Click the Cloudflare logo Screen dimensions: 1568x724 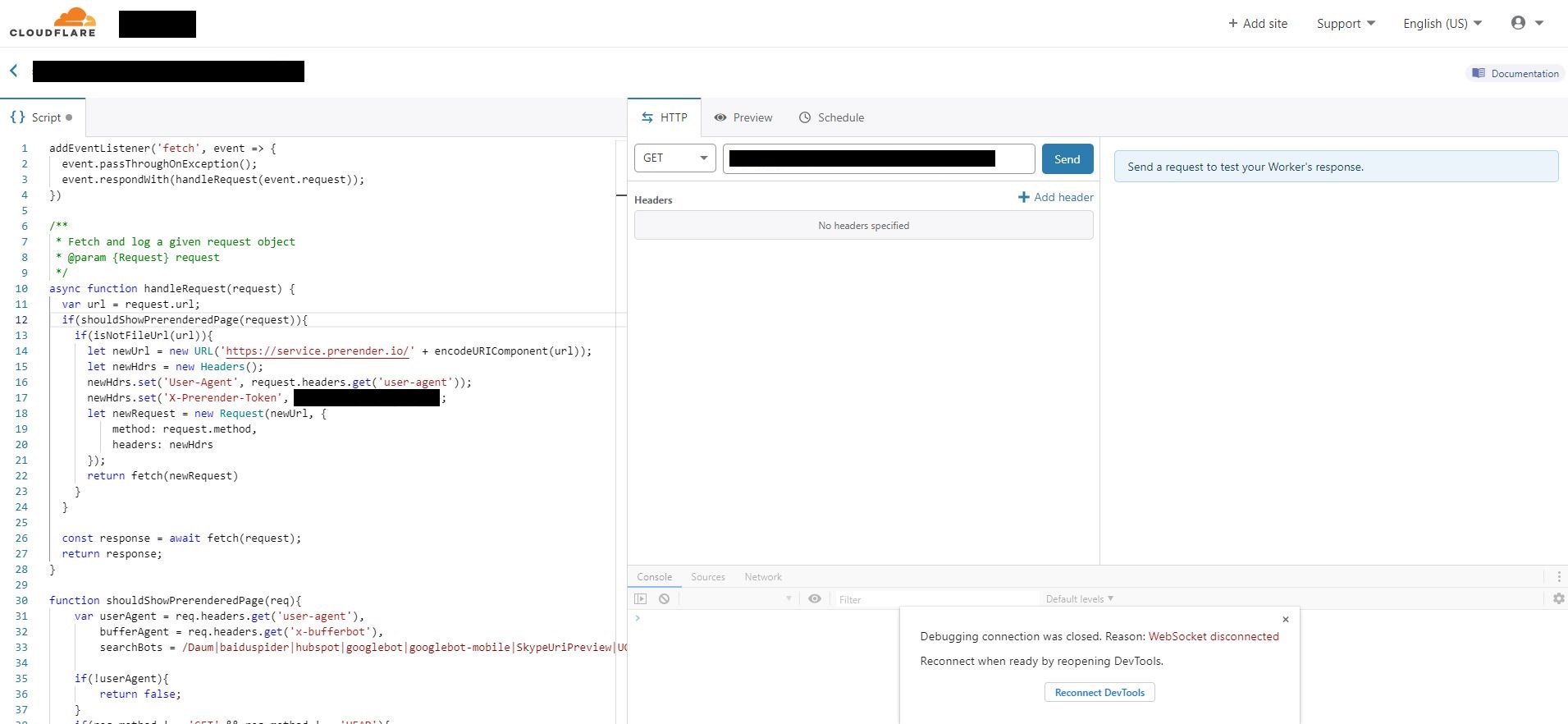tap(53, 22)
